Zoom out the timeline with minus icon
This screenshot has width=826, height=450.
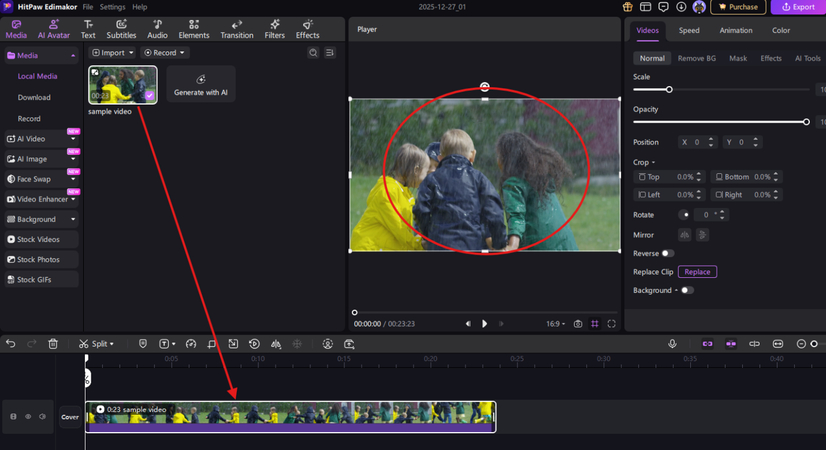[801, 344]
